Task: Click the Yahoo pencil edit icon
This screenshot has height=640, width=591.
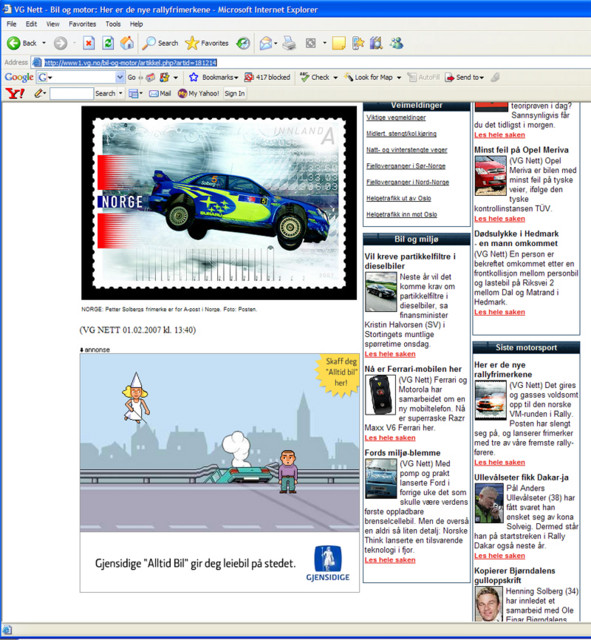Action: pos(38,93)
